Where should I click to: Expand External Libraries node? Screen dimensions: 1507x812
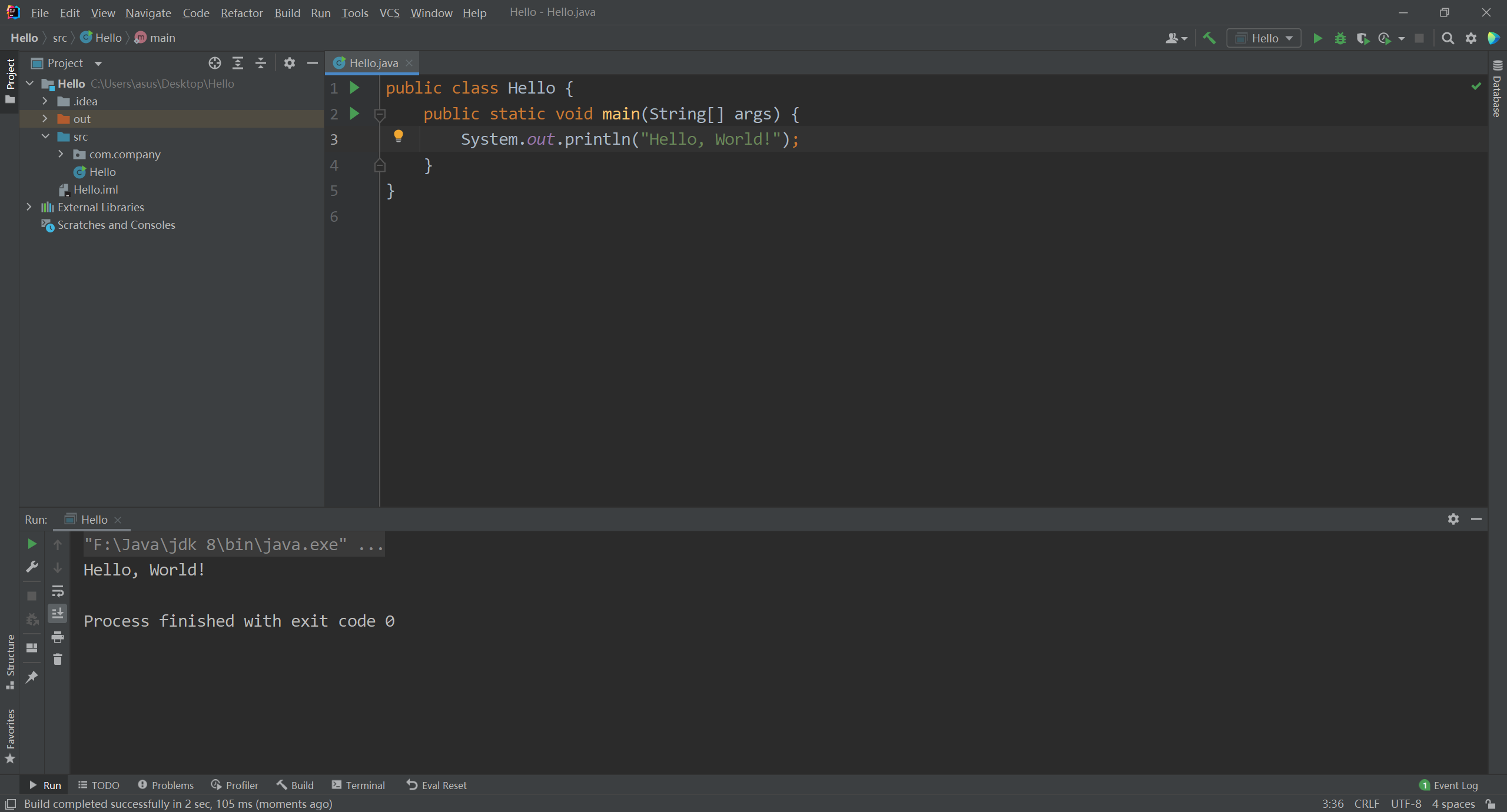(x=29, y=207)
